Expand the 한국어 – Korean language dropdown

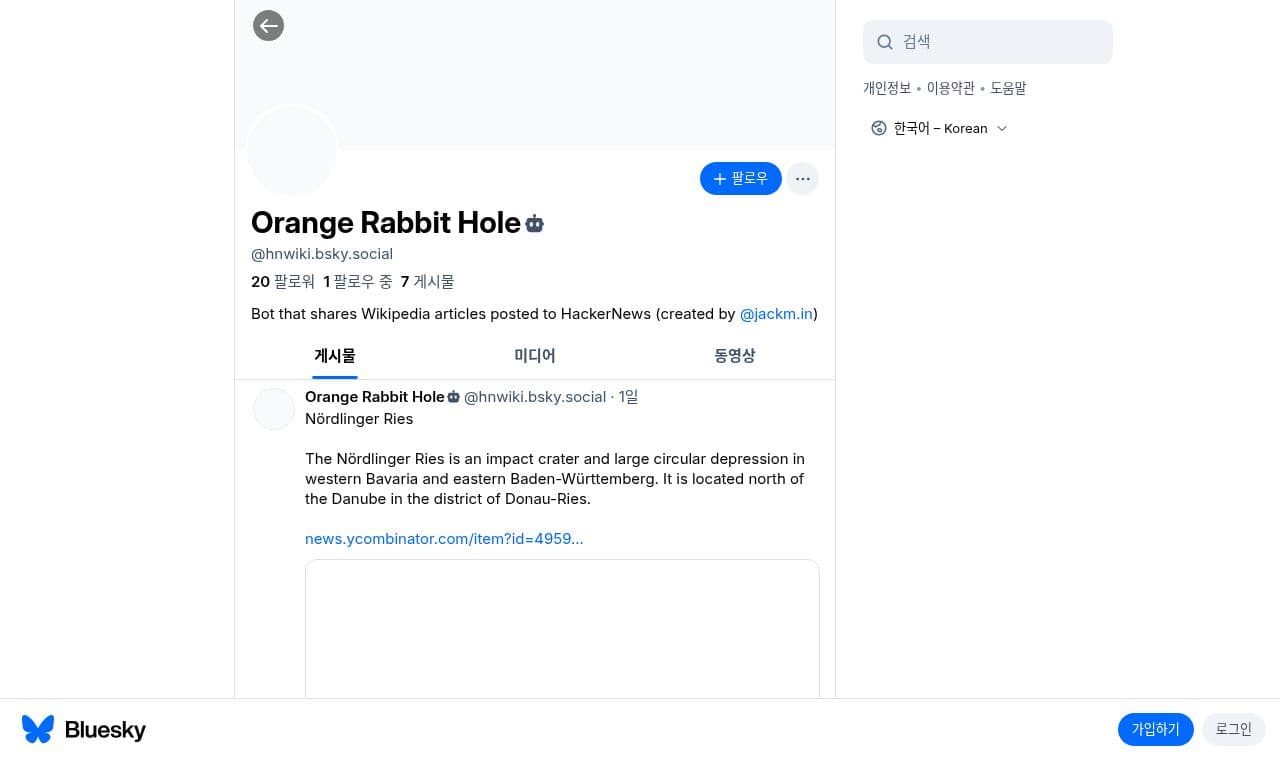[939, 128]
